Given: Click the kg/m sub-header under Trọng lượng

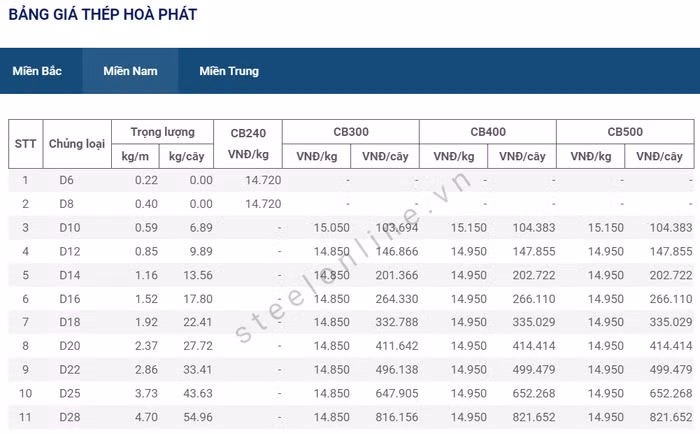Looking at the screenshot, I should pos(135,156).
